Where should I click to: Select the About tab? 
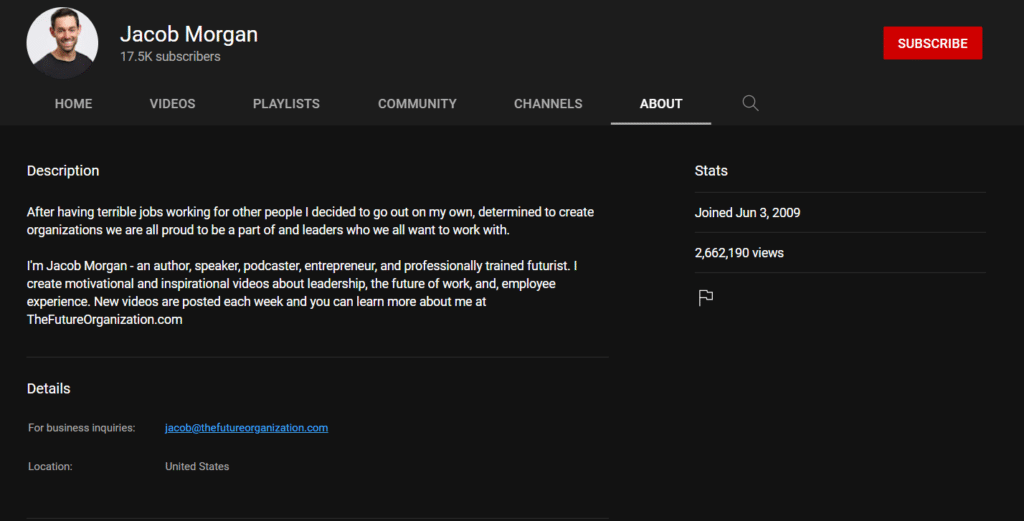click(x=661, y=104)
